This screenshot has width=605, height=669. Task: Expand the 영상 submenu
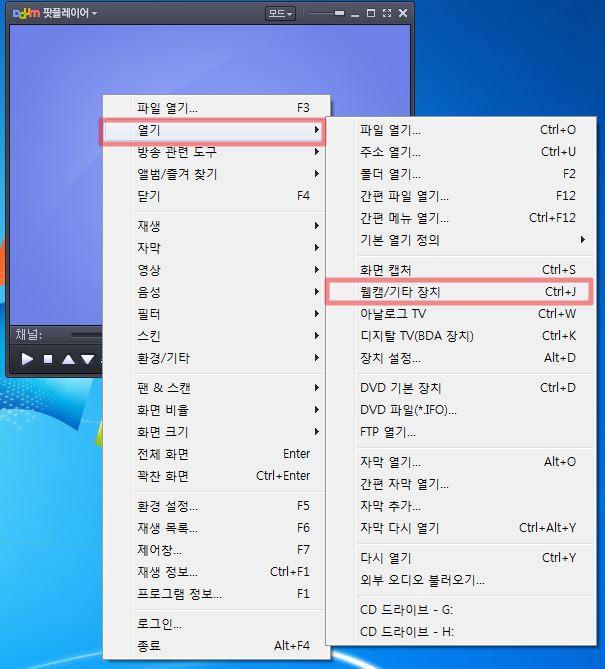pyautogui.click(x=216, y=270)
